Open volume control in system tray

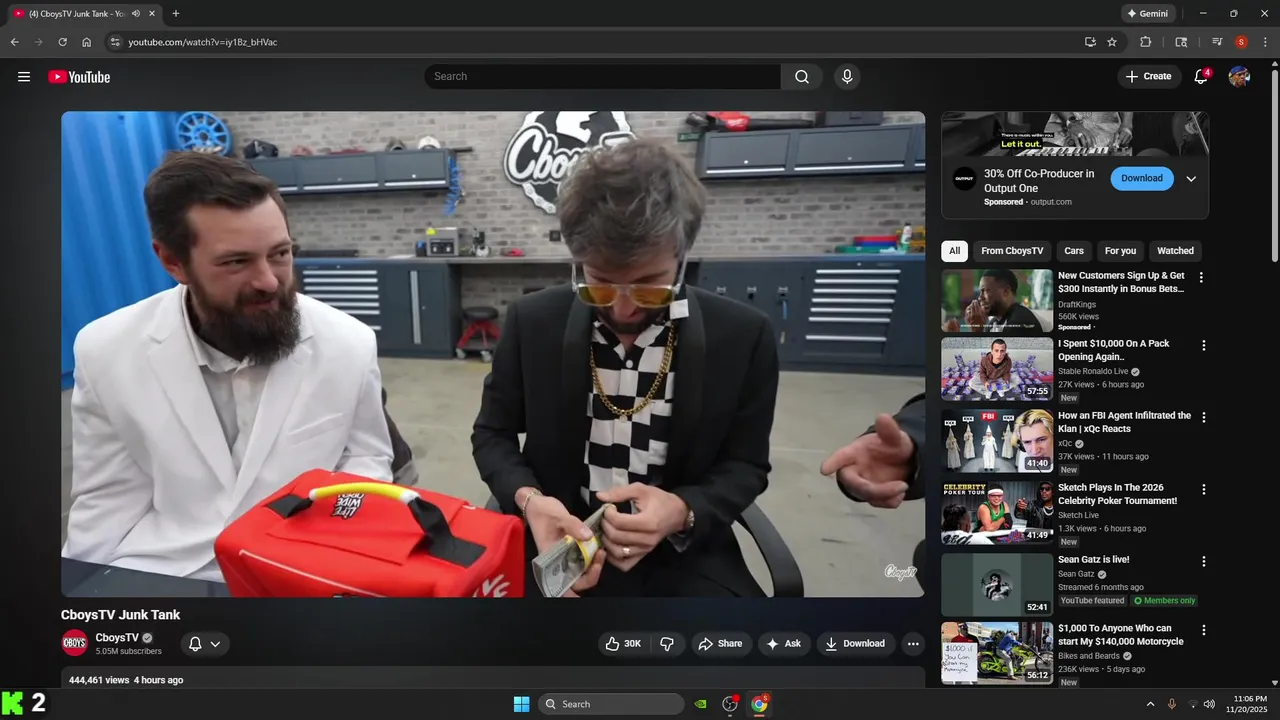[1209, 704]
